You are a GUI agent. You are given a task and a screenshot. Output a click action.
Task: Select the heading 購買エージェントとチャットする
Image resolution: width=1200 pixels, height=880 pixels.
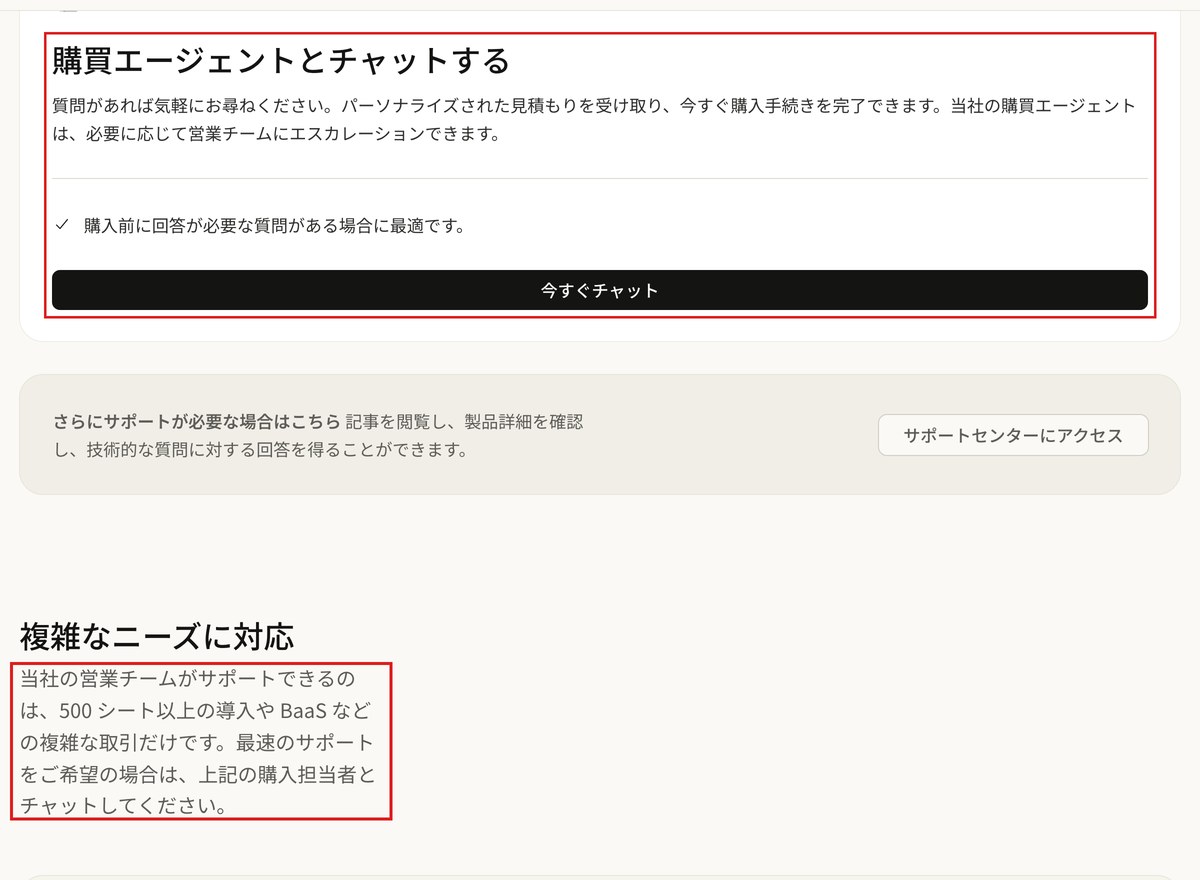click(281, 61)
